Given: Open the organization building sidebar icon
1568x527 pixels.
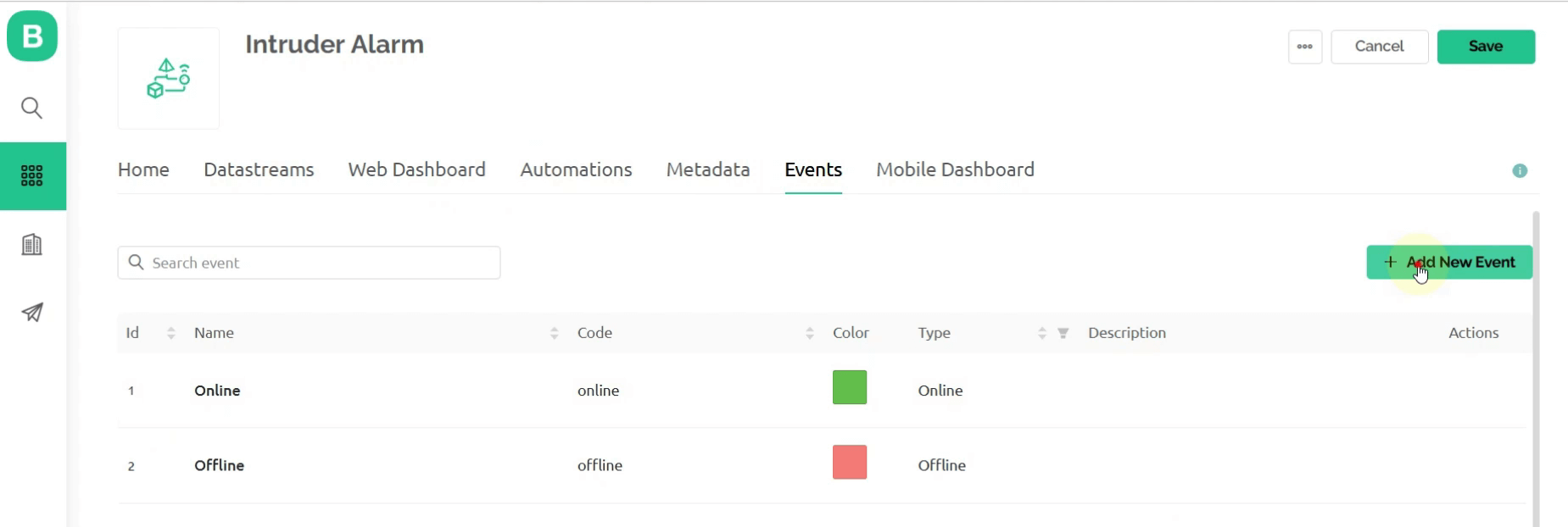Looking at the screenshot, I should coord(32,245).
